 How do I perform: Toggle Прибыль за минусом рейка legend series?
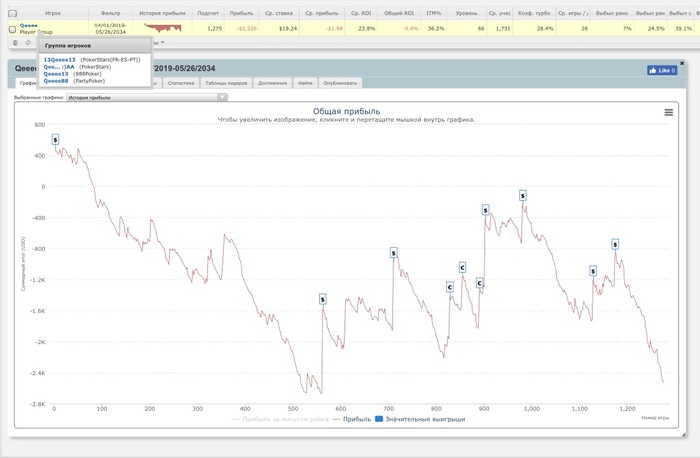280,419
